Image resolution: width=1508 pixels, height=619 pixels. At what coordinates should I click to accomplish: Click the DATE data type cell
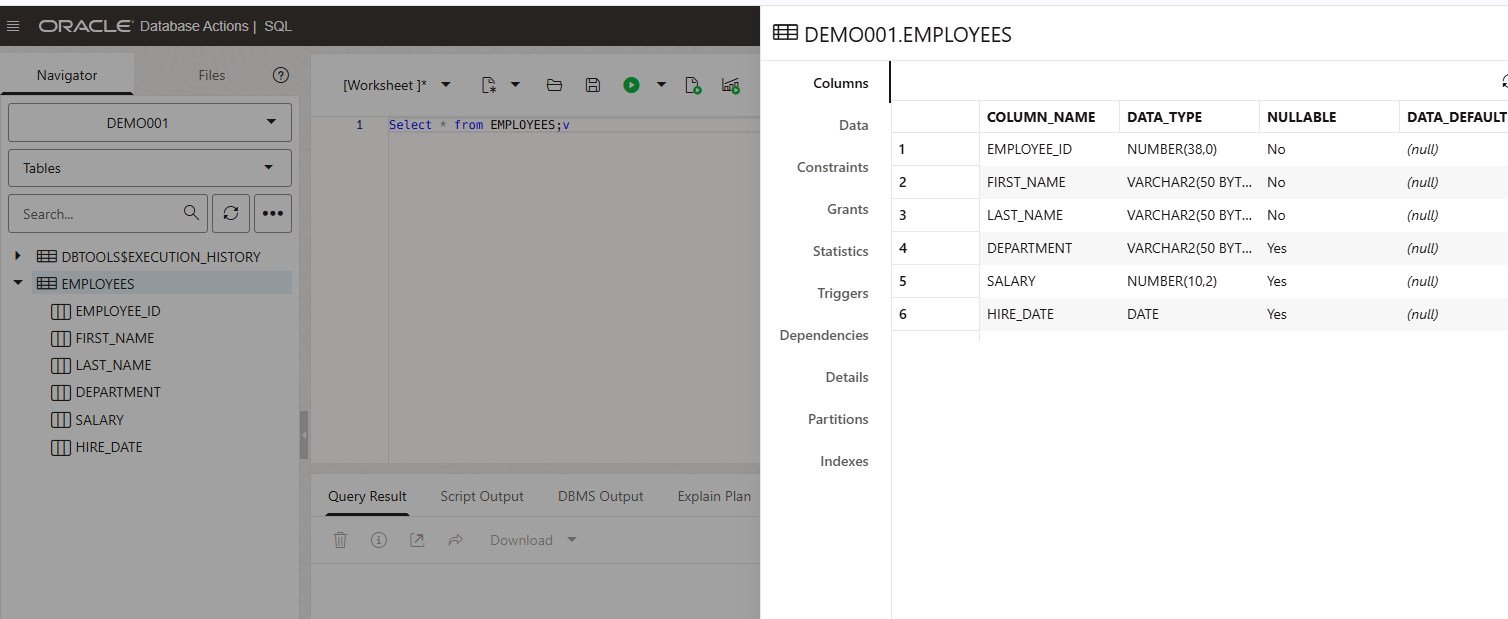[x=1189, y=314]
